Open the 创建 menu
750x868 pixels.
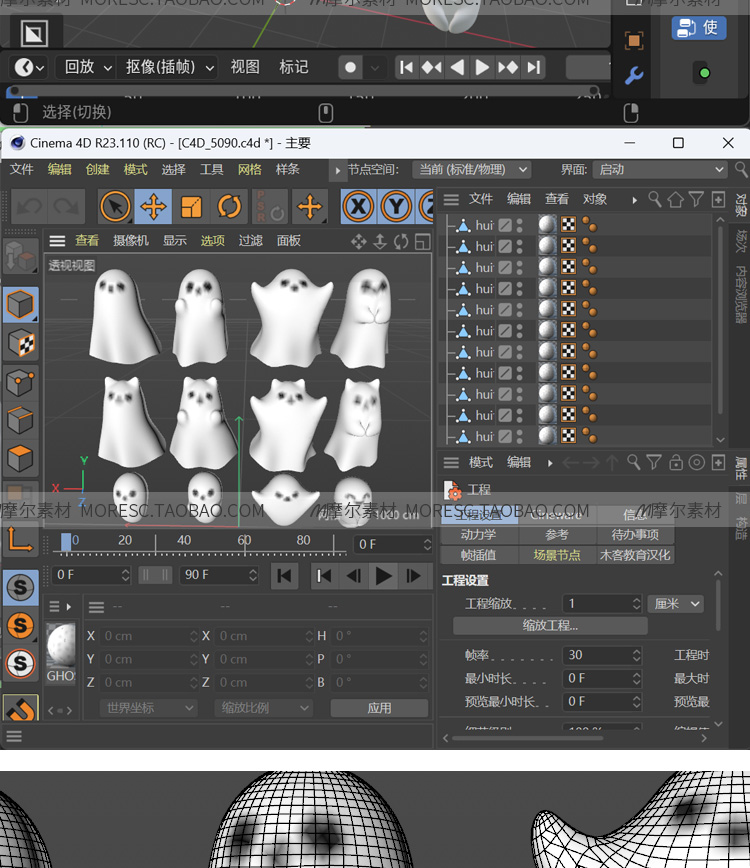coord(97,169)
